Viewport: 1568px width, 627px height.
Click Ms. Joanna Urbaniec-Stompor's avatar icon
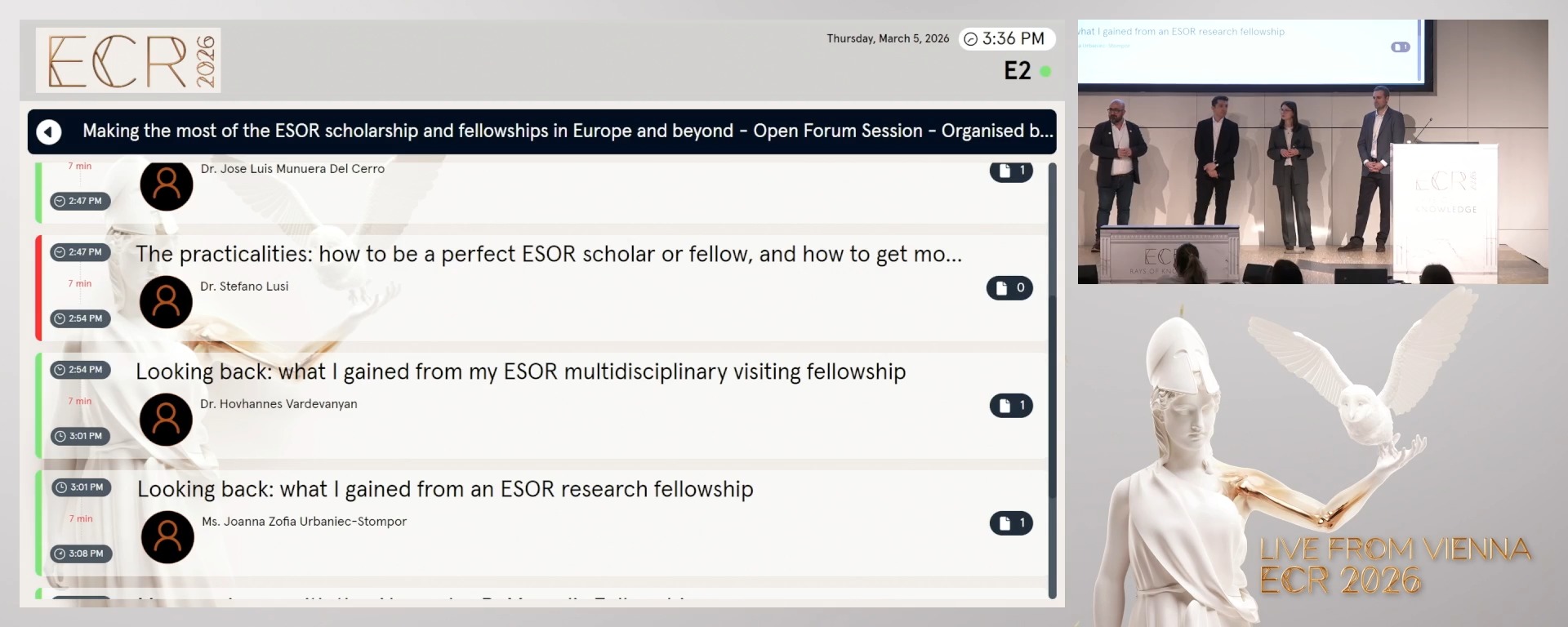(x=167, y=537)
